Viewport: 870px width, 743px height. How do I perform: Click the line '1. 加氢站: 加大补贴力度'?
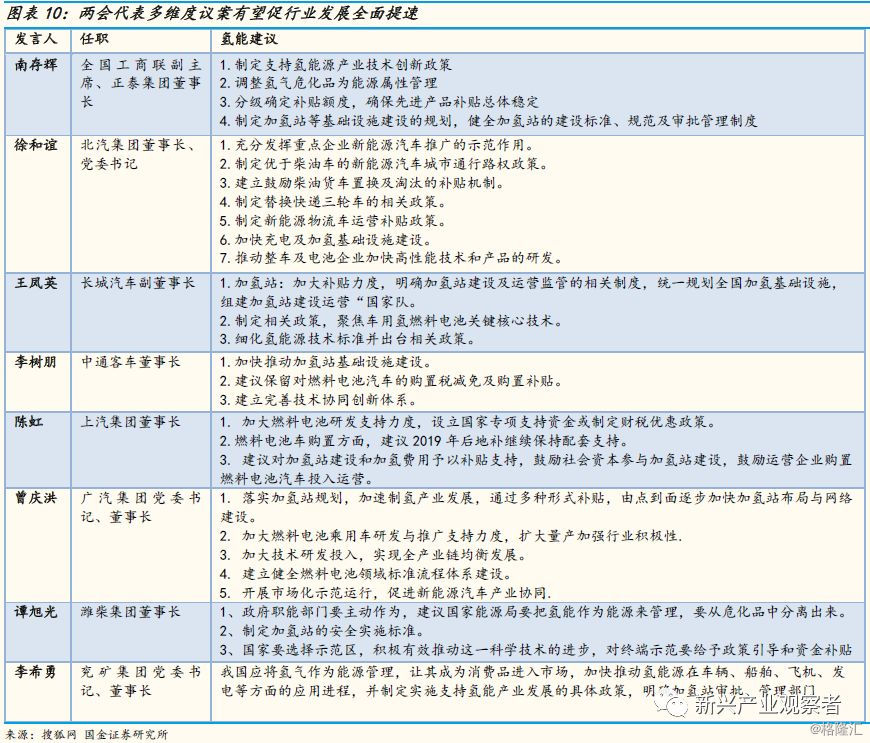point(529,292)
